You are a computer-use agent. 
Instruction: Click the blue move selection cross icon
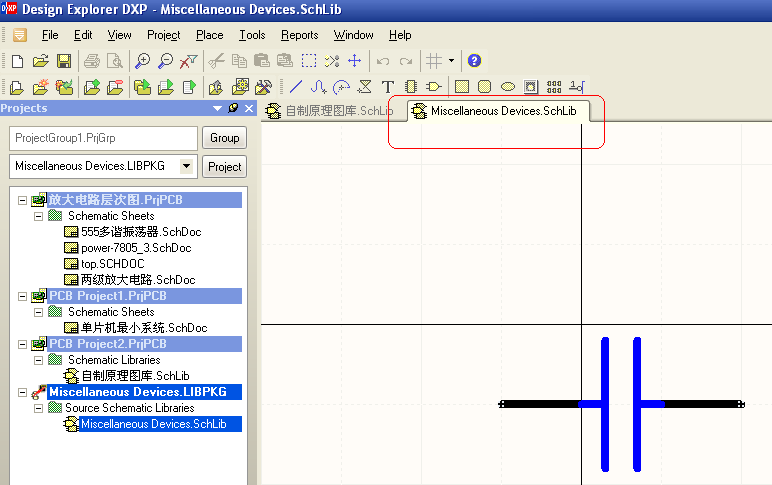(354, 61)
